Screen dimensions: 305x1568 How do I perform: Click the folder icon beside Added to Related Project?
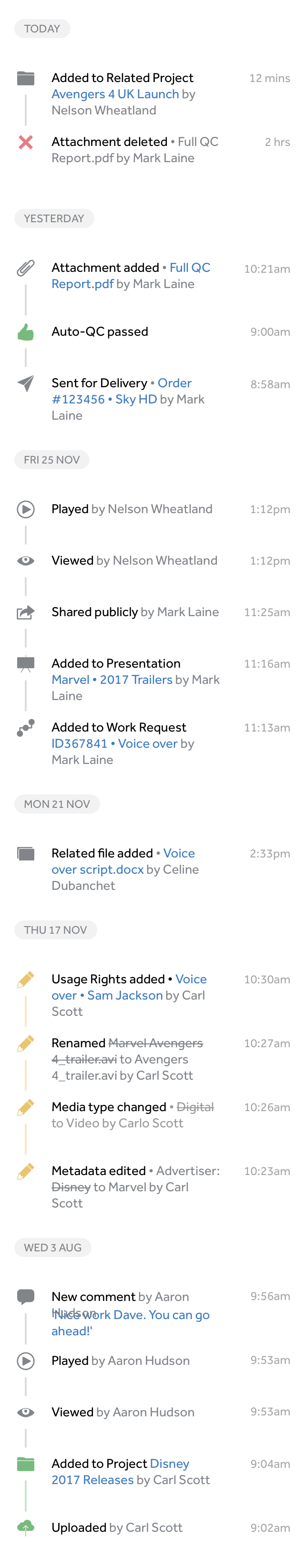click(26, 78)
